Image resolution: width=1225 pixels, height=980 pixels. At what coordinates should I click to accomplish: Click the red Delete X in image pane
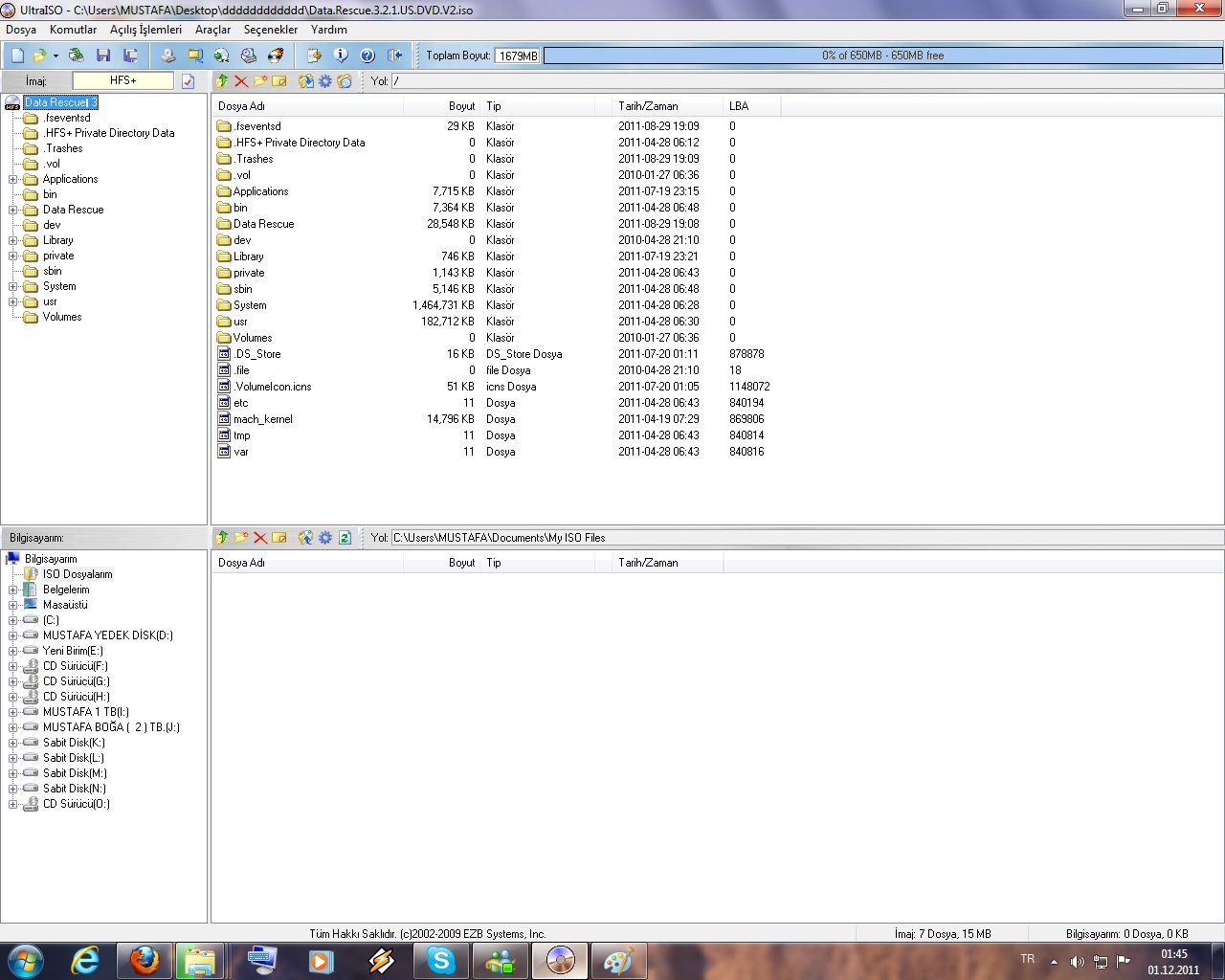tap(241, 81)
